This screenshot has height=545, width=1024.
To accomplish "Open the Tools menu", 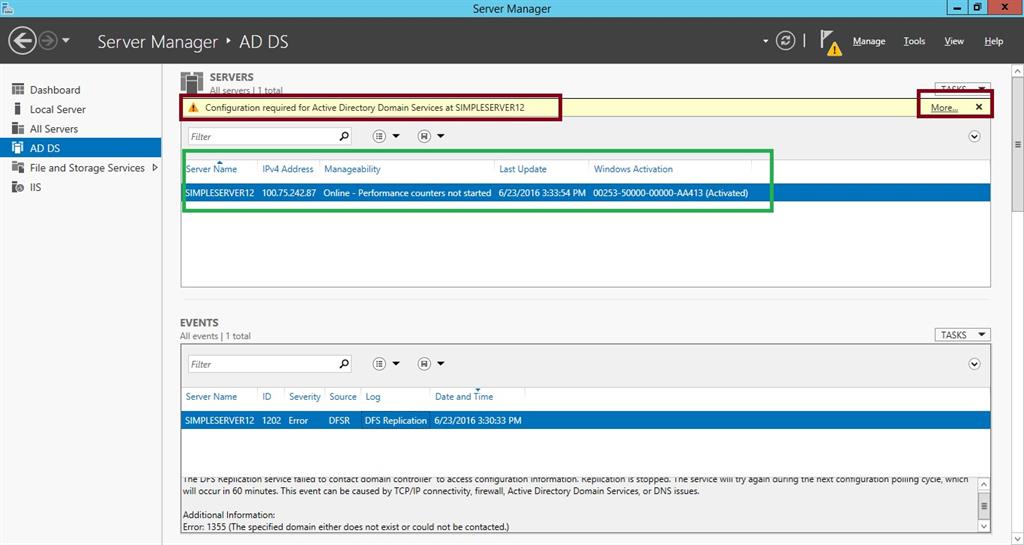I will click(x=914, y=41).
